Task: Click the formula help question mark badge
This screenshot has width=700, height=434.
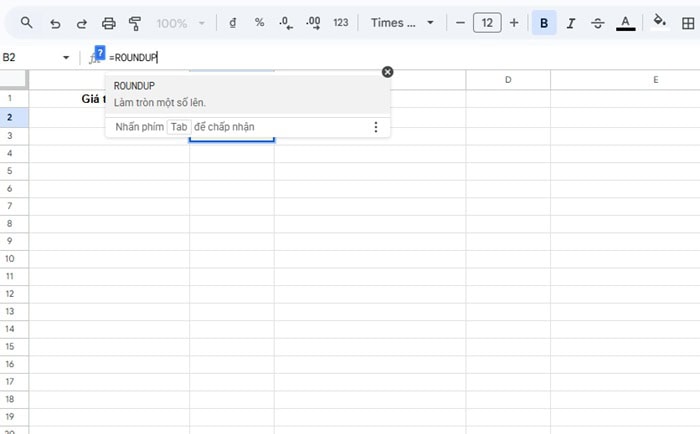Action: click(x=100, y=53)
